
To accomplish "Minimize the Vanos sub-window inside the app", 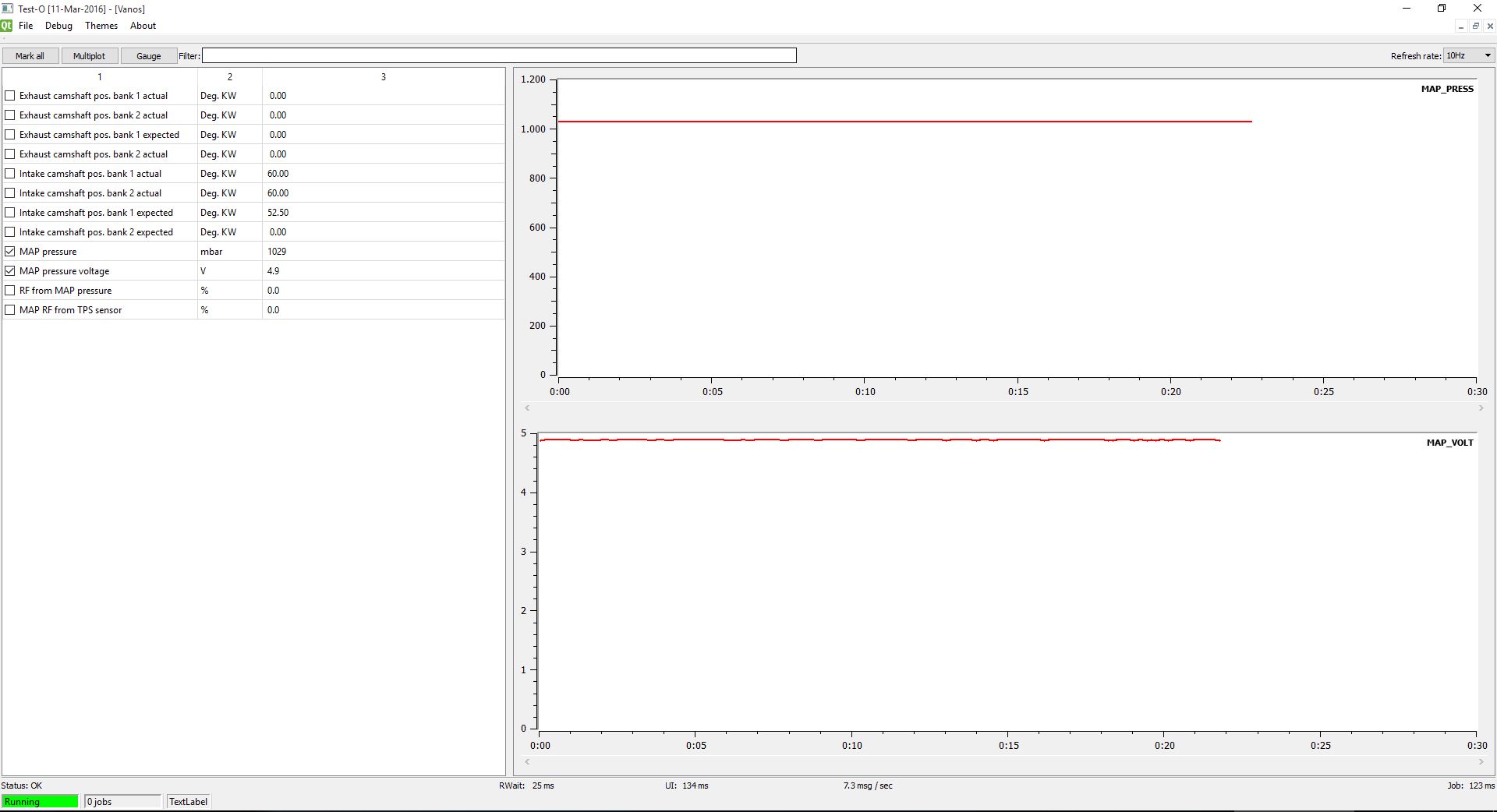I will tap(1461, 26).
